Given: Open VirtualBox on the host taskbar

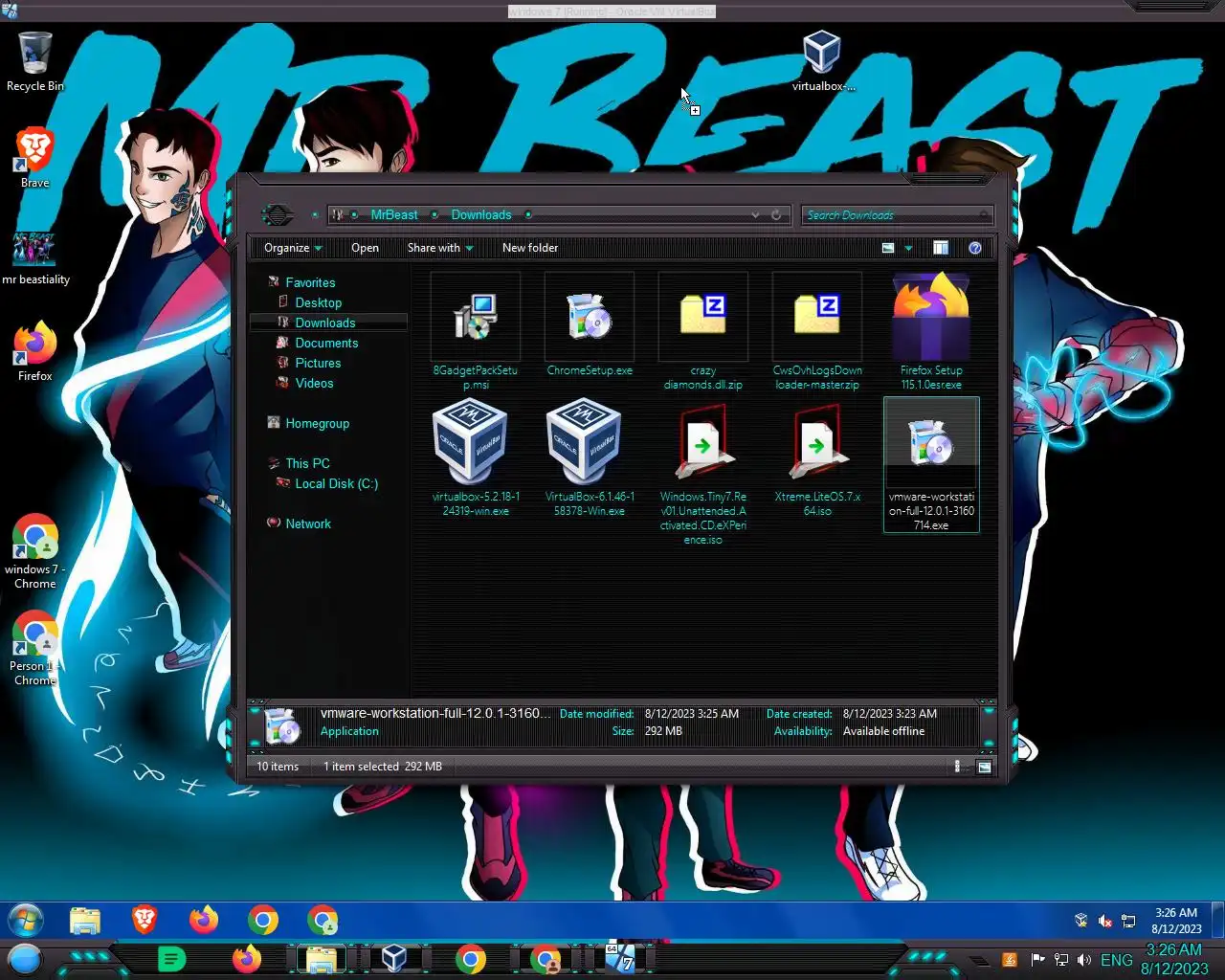Looking at the screenshot, I should pos(394,958).
